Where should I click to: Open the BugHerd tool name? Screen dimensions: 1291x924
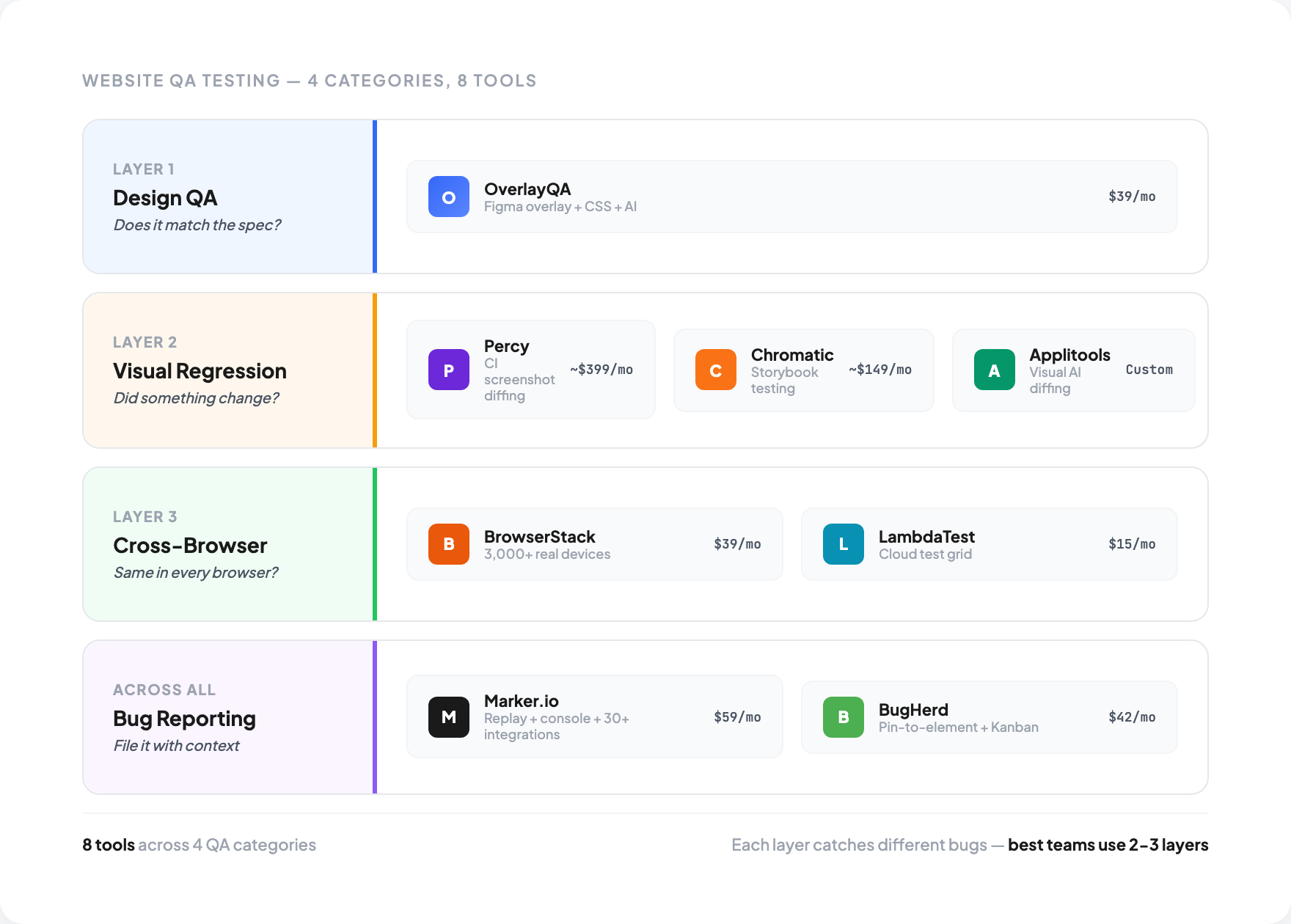point(914,710)
